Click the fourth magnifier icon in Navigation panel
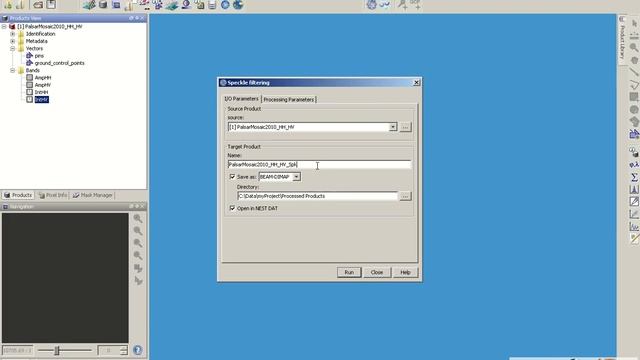 coord(138,256)
